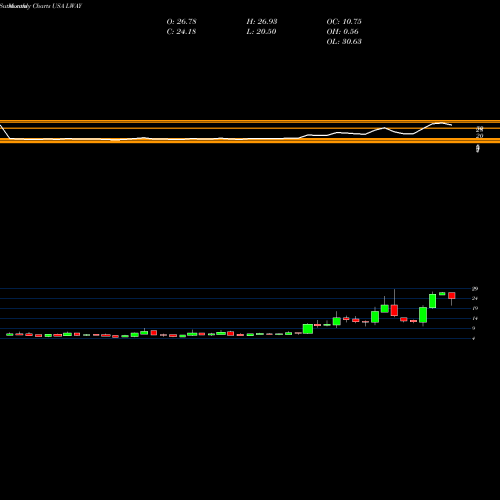Click the OH: 0.56 reading

pyautogui.click(x=342, y=32)
